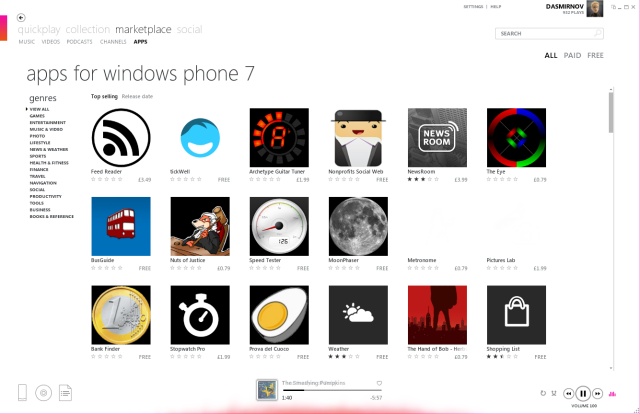
Task: Open the pink visualizer icon
Action: (612, 394)
